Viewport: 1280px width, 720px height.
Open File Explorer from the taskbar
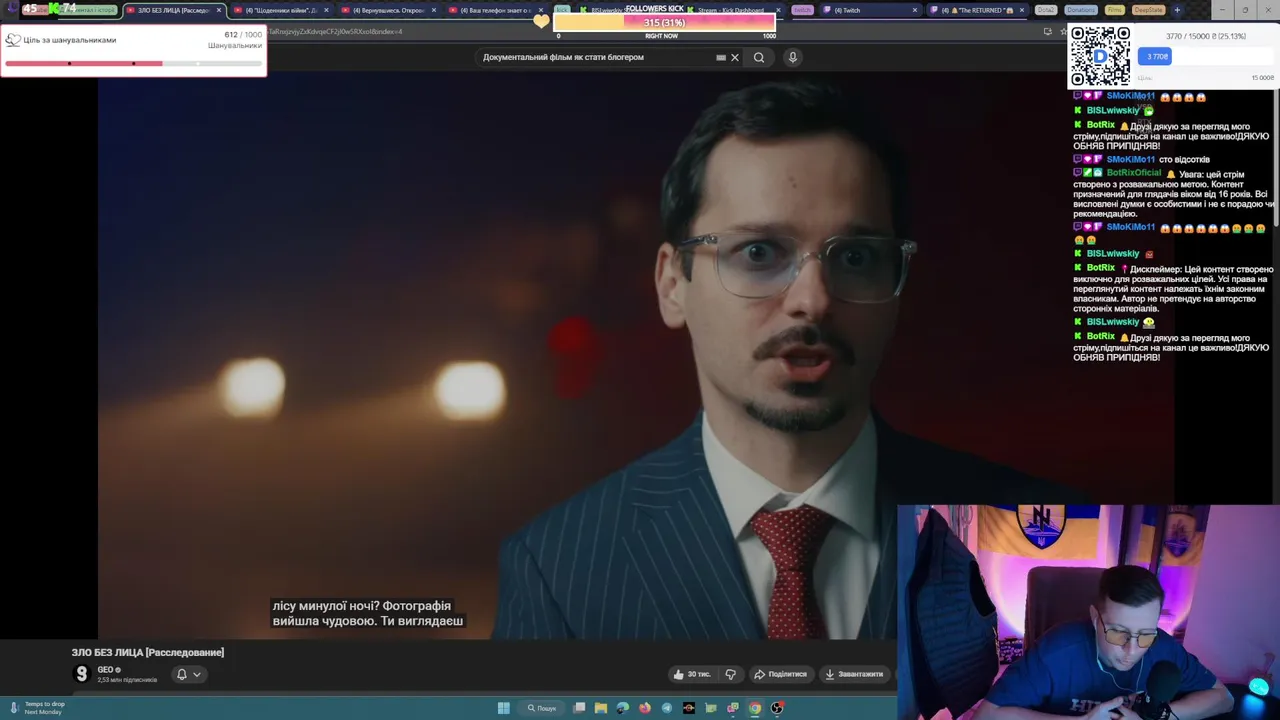601,708
